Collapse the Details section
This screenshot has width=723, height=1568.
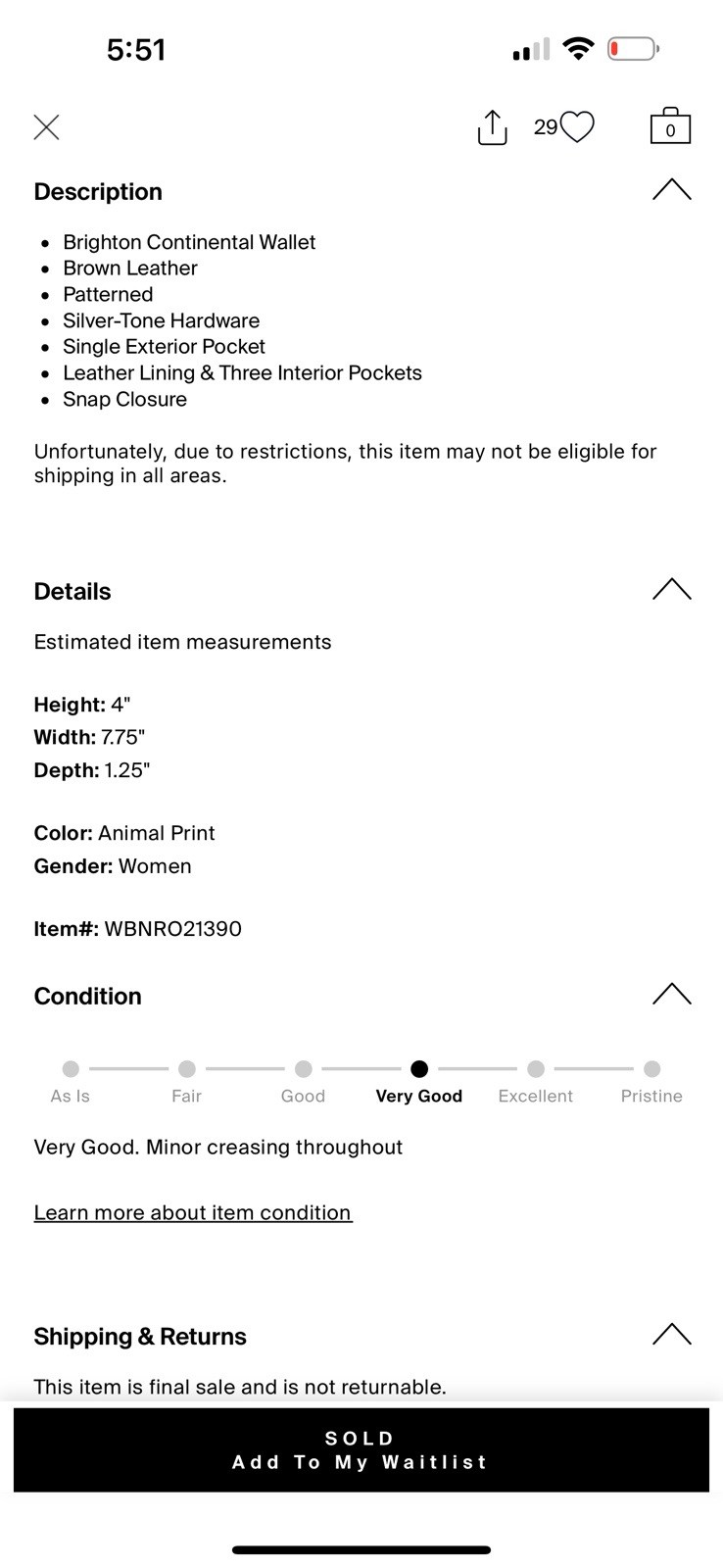(x=671, y=590)
